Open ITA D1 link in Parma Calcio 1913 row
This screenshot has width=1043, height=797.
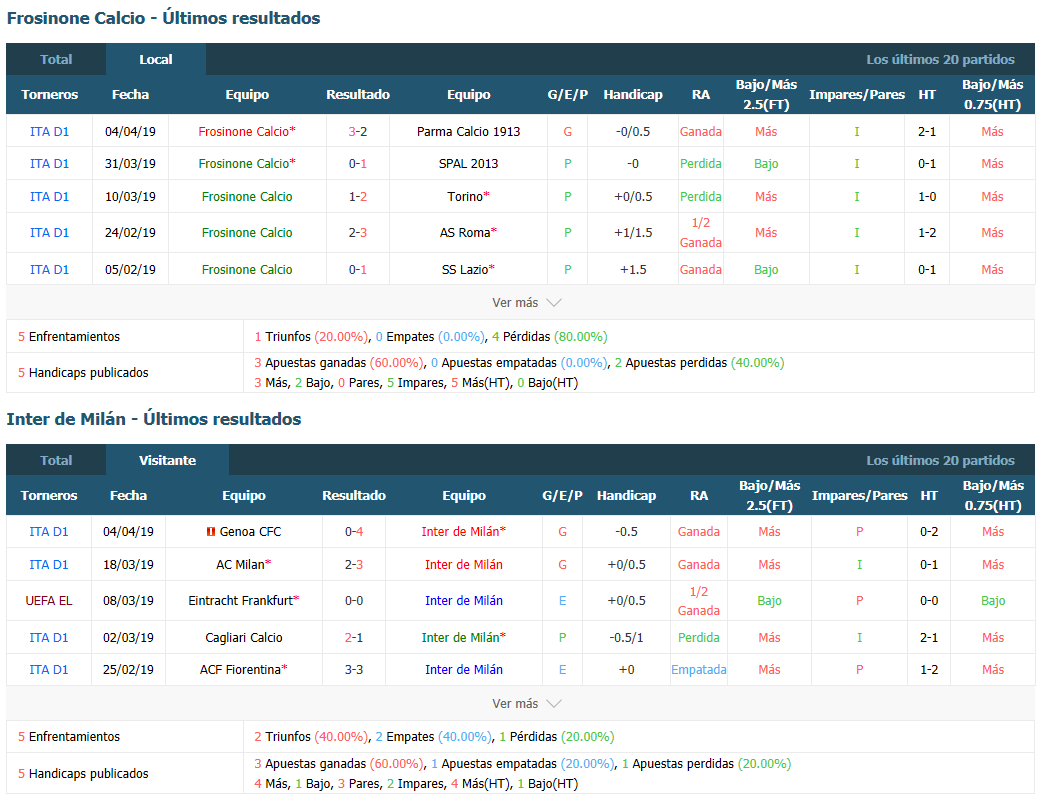tap(49, 132)
